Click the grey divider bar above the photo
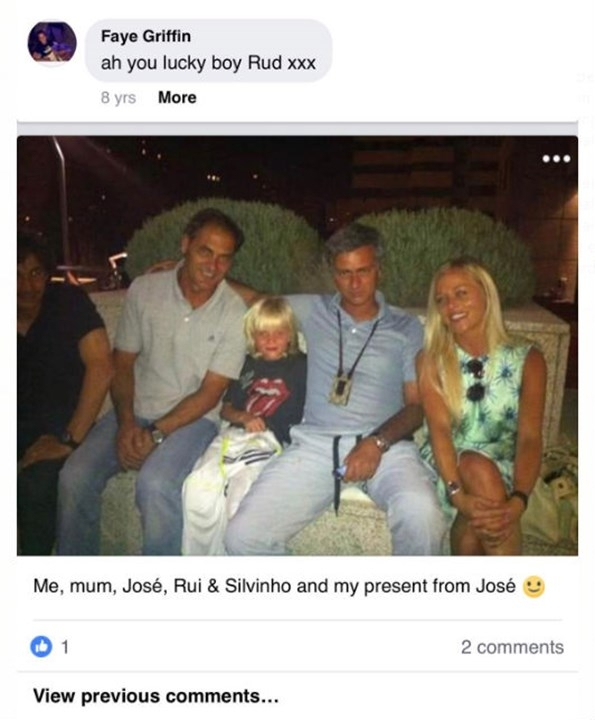 tap(298, 128)
